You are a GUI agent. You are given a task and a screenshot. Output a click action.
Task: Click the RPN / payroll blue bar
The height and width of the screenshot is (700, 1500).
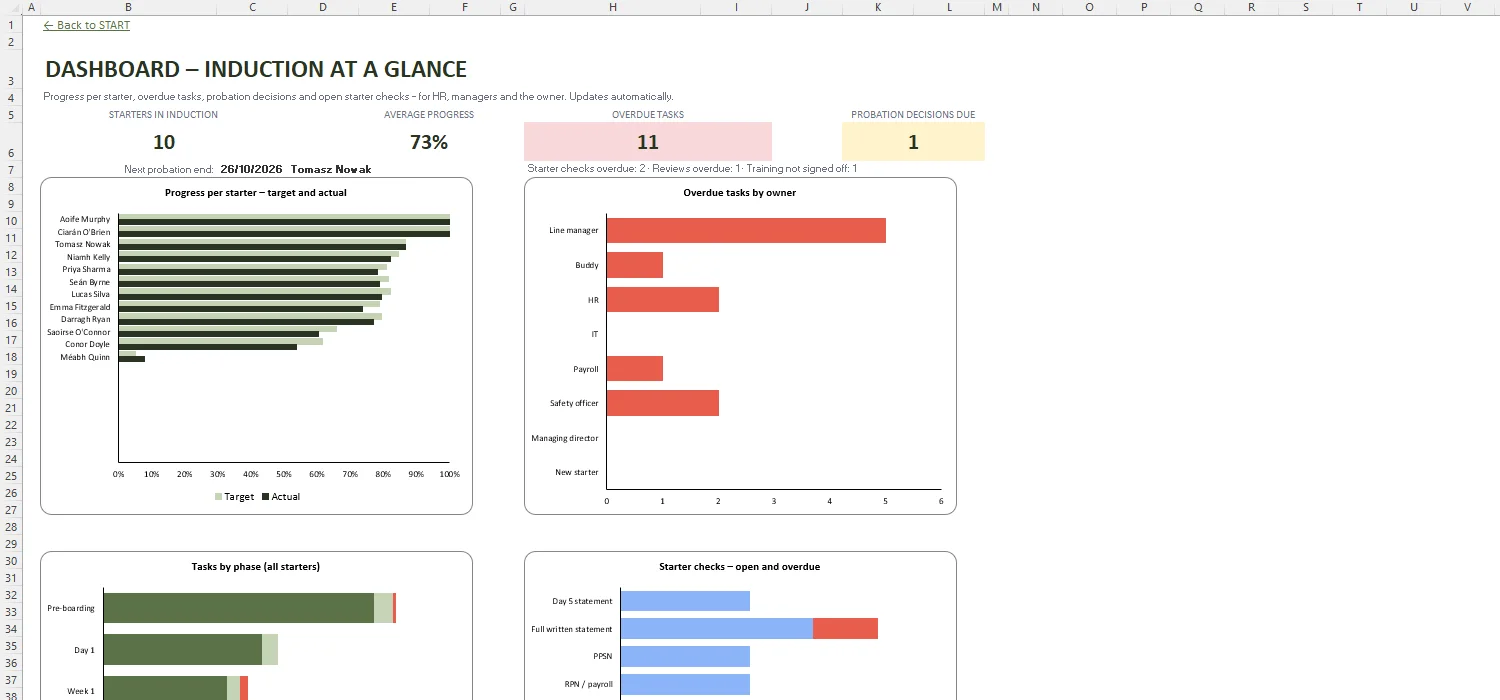pos(685,684)
